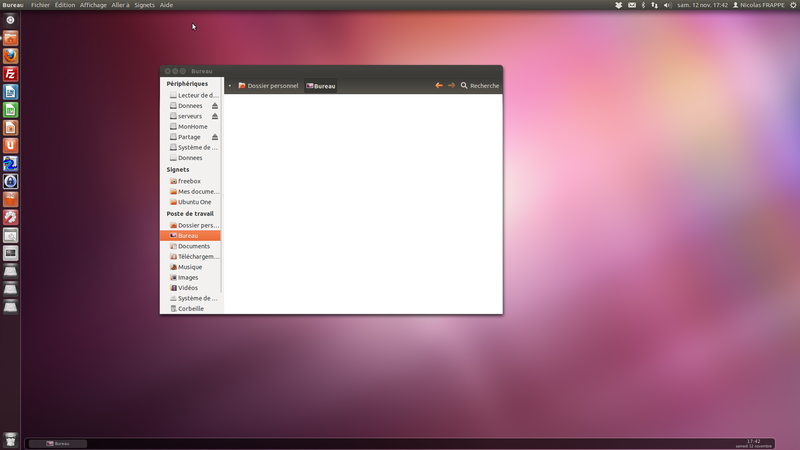Viewport: 800px width, 450px height.
Task: Open Corbeille in the sidebar
Action: [190, 309]
